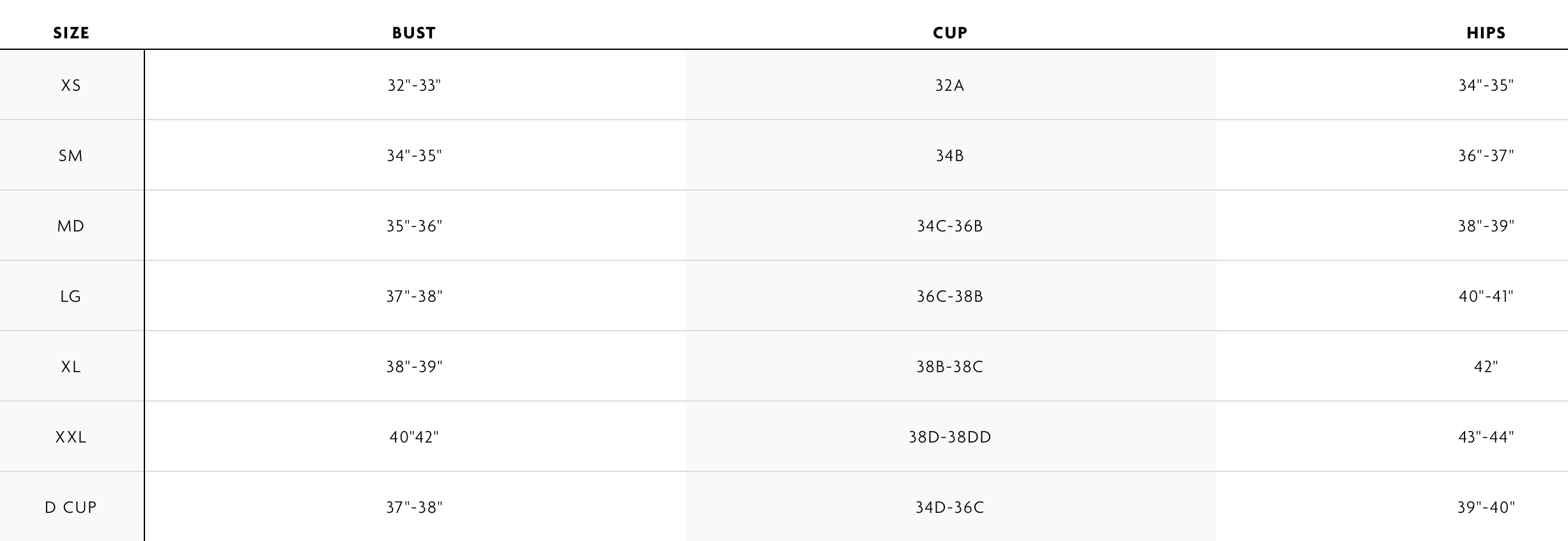Select the LG size row label
Screen dimensions: 1568x541
tap(71, 297)
